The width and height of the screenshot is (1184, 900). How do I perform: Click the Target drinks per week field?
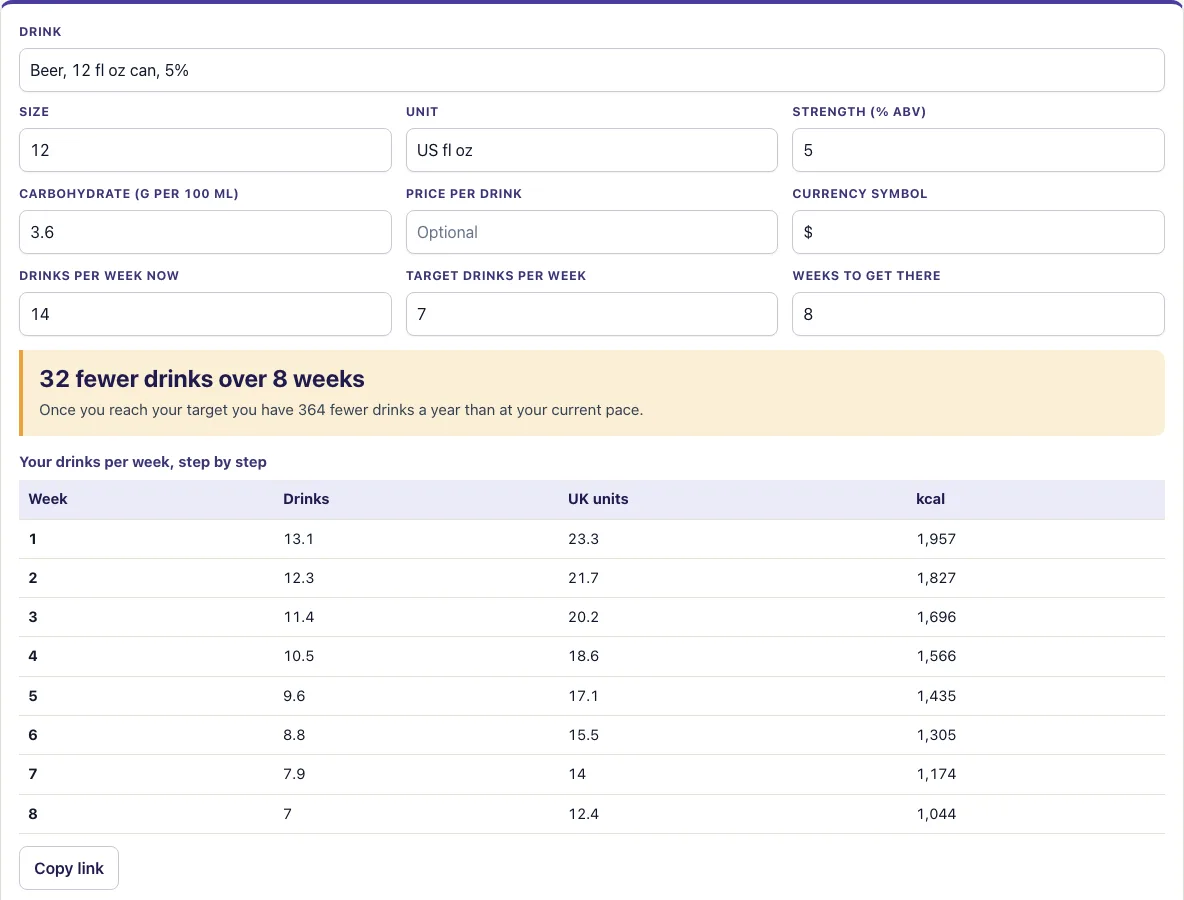point(591,314)
